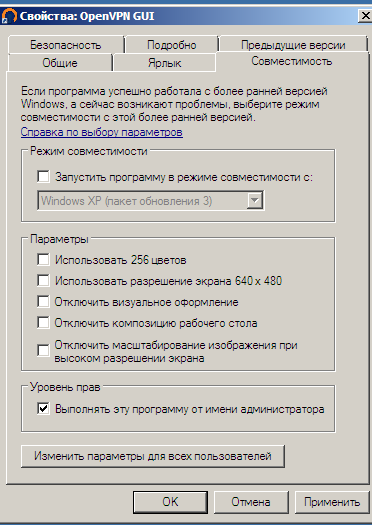Click the OpenVPN GUI title bar icon
Screen dimensions: 372x525
click(x=9, y=16)
